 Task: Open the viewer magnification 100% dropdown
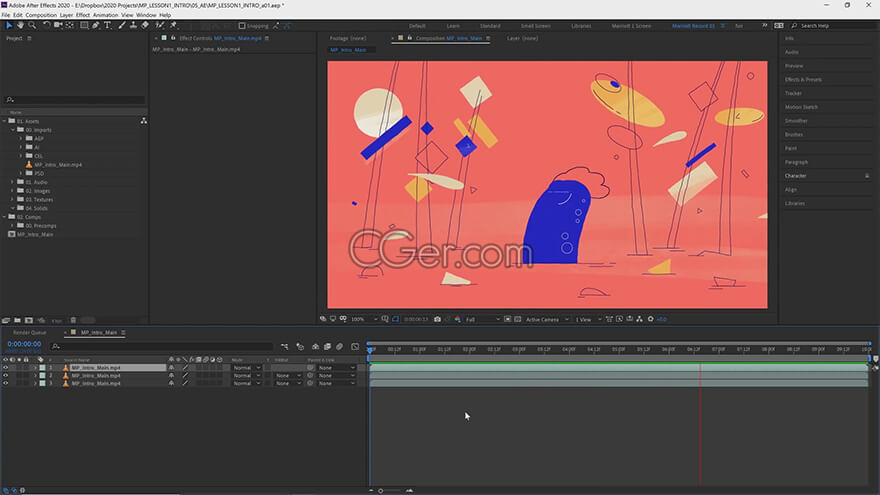click(364, 319)
